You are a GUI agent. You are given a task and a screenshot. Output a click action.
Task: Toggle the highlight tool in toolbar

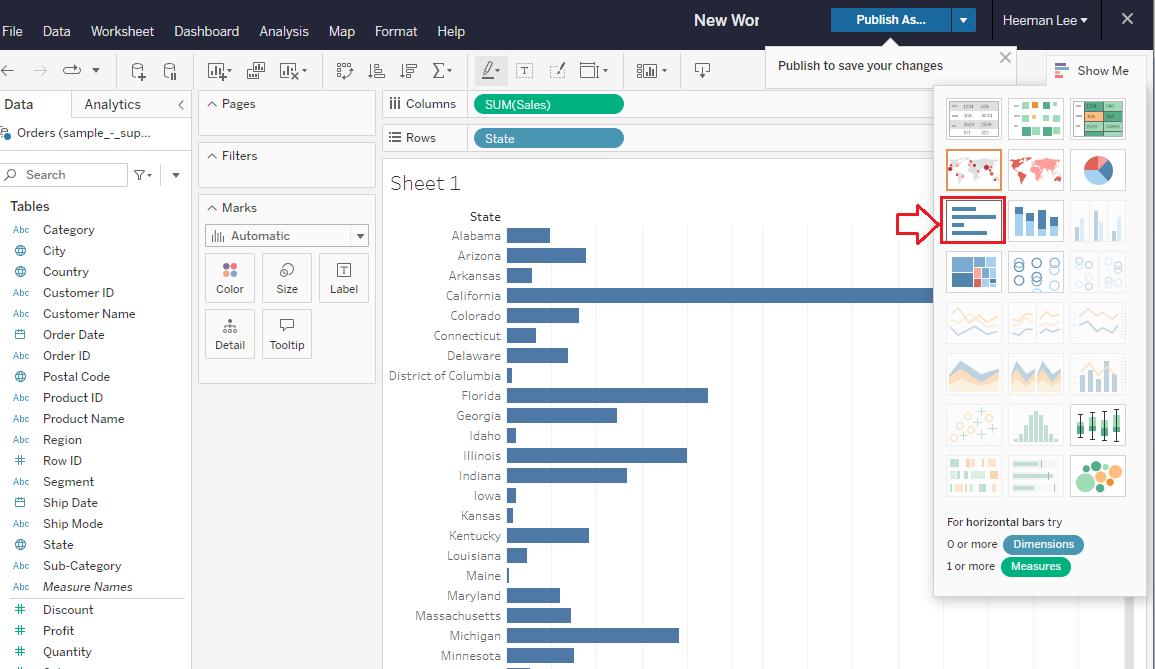[490, 71]
